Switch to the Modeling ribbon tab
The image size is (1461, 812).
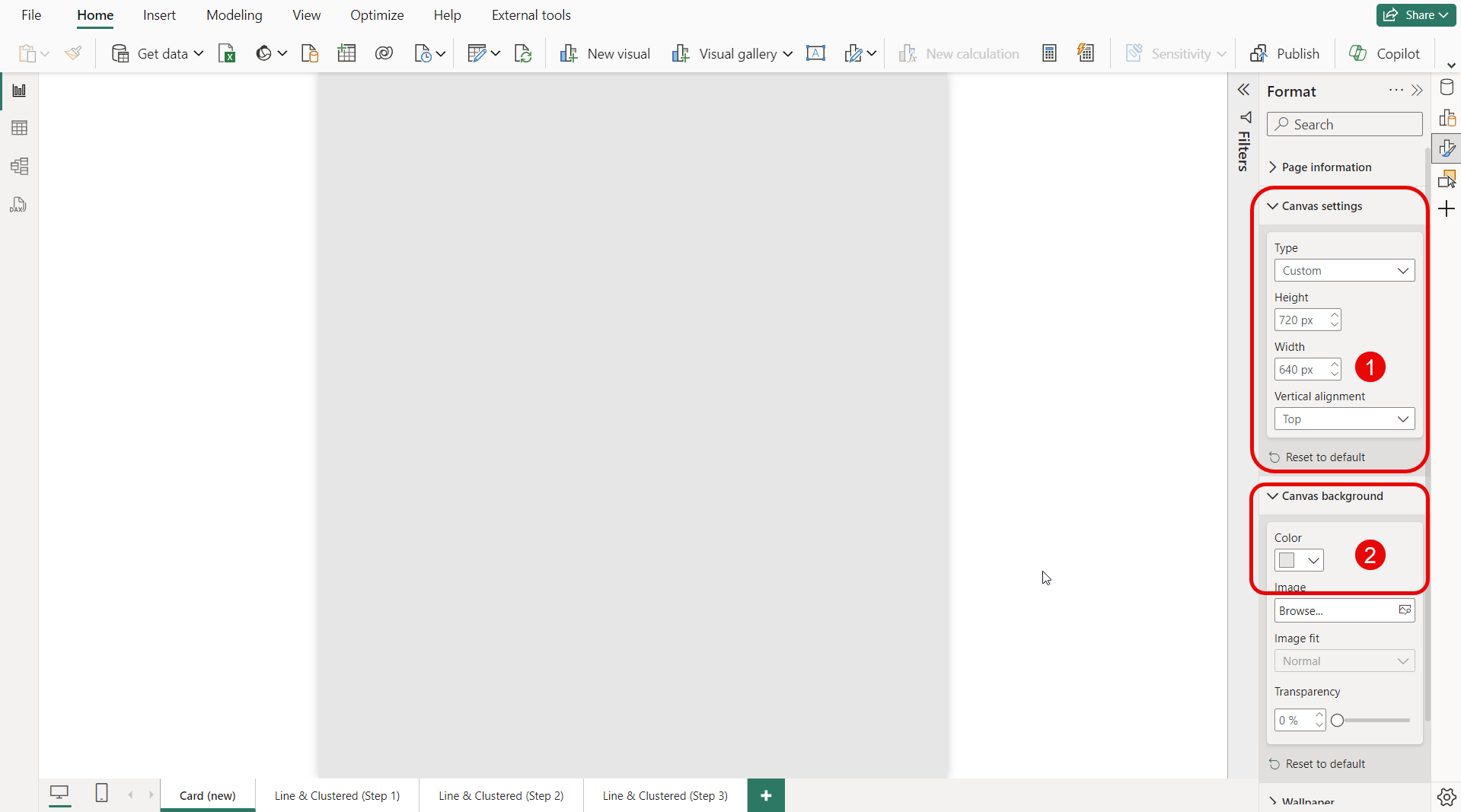[234, 15]
